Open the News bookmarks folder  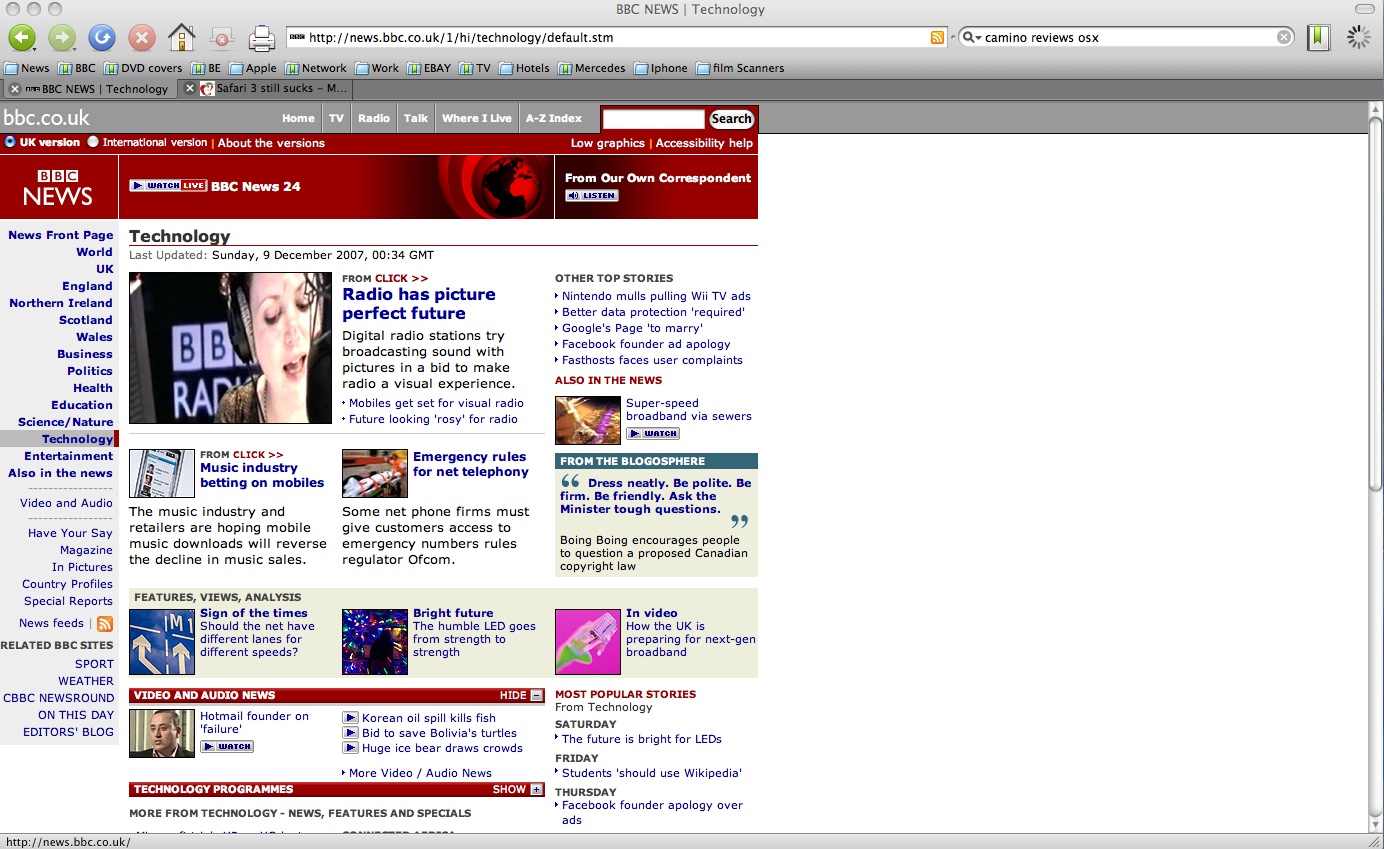click(27, 68)
